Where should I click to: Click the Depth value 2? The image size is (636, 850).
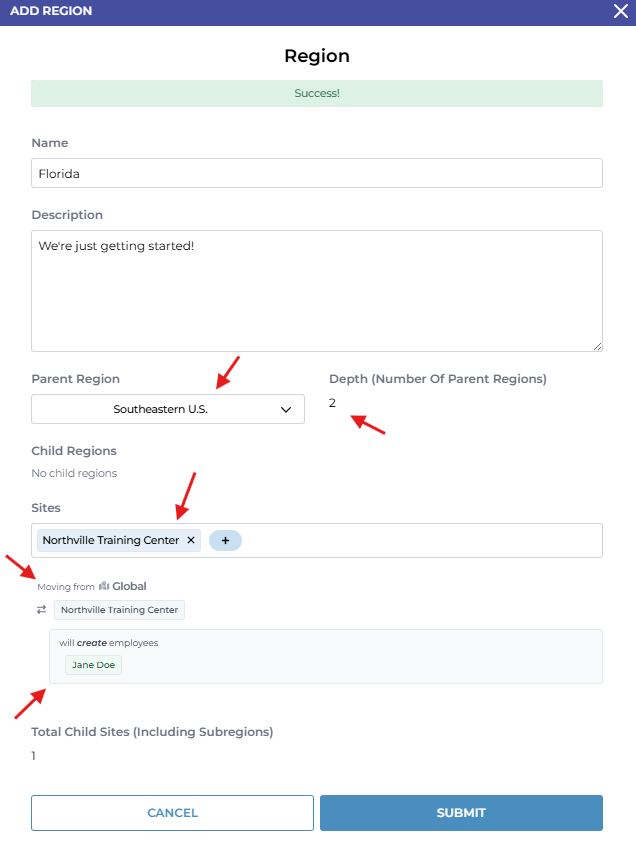pyautogui.click(x=333, y=403)
